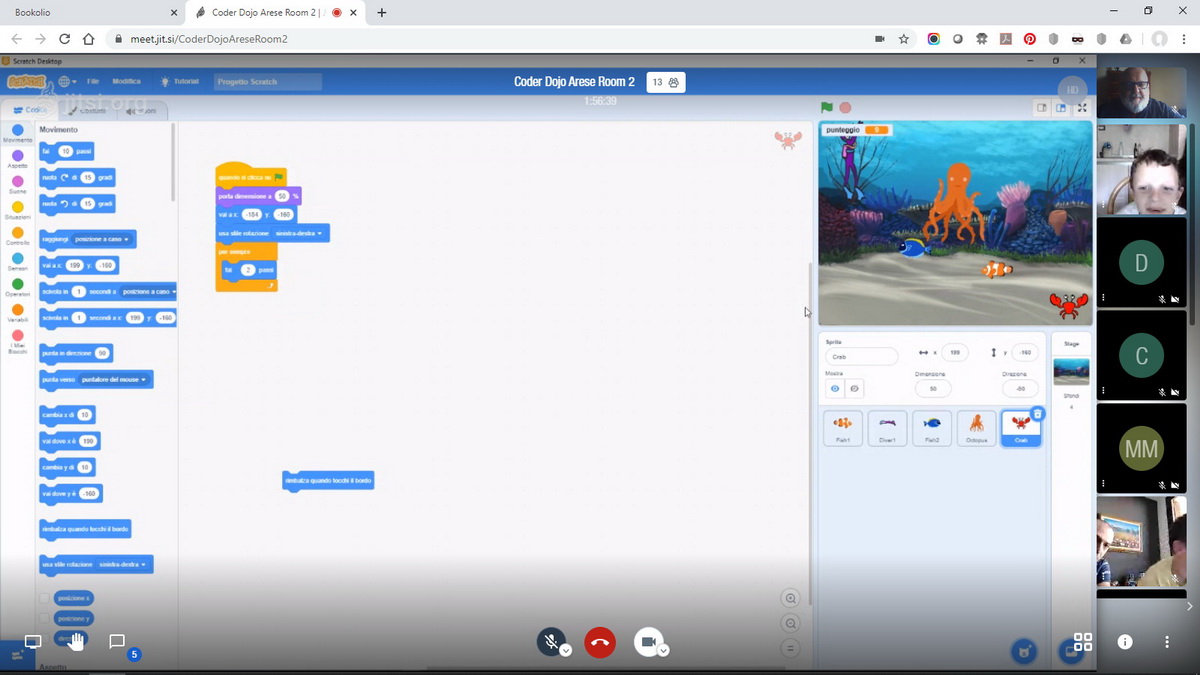Open the participants count button showing 13

tap(666, 82)
